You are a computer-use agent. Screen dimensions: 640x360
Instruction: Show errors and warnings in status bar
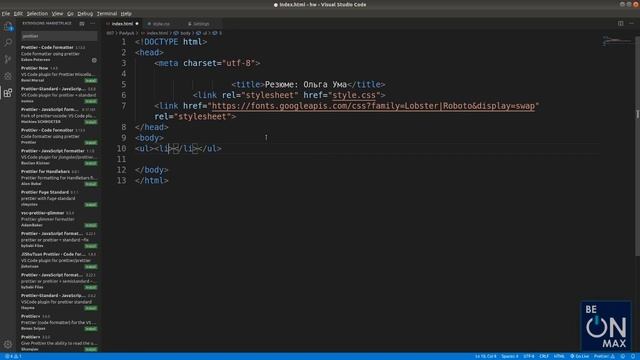[13, 356]
